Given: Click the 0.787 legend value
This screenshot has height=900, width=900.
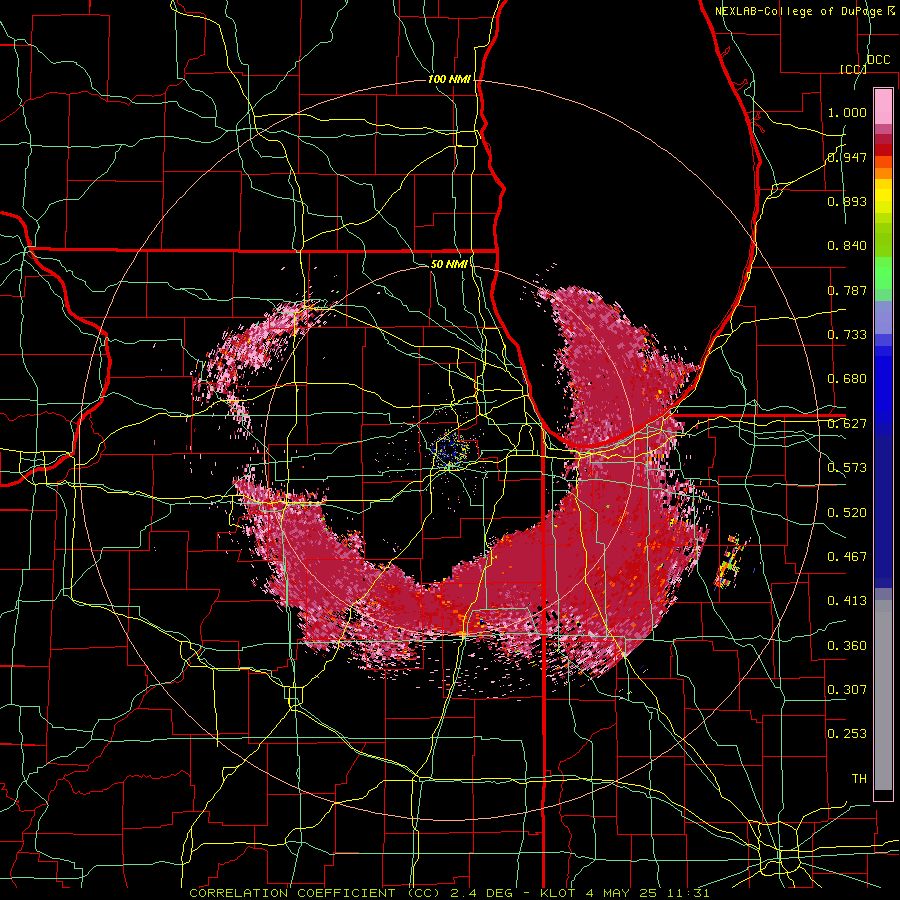Looking at the screenshot, I should click(x=847, y=290).
